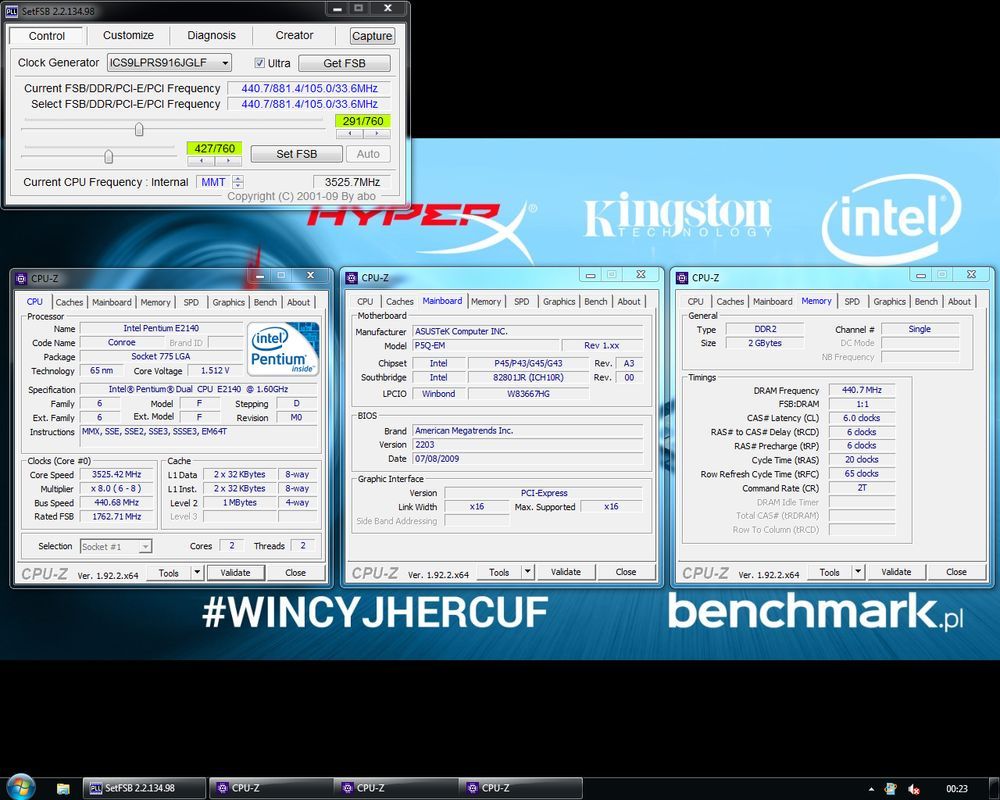This screenshot has height=800, width=1000.
Task: Open Windows Explorer from the taskbar
Action: click(x=62, y=789)
